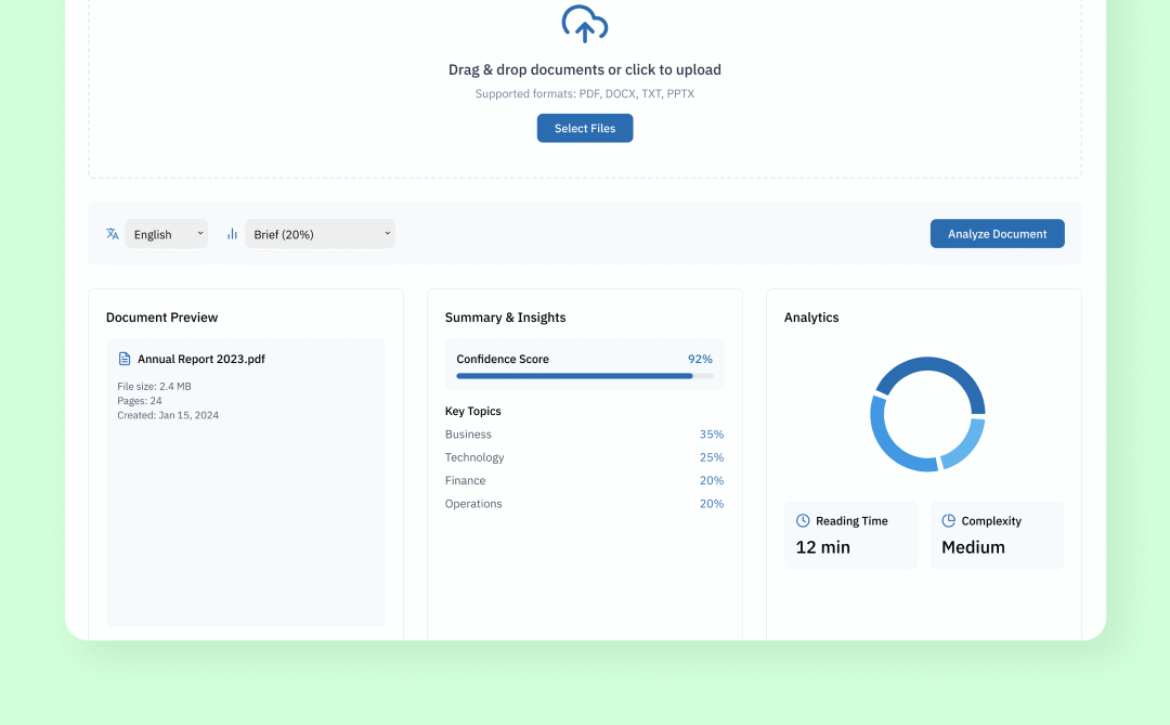
Task: Click the cloud upload icon
Action: (x=585, y=24)
